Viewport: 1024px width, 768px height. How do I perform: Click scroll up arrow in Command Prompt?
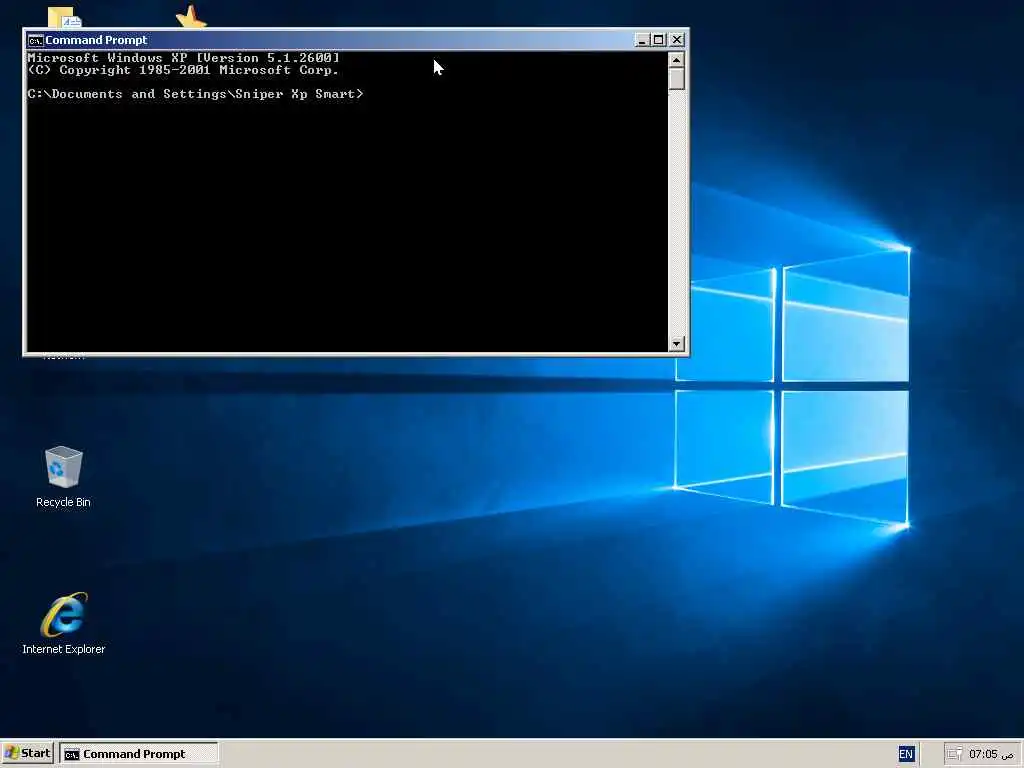677,60
